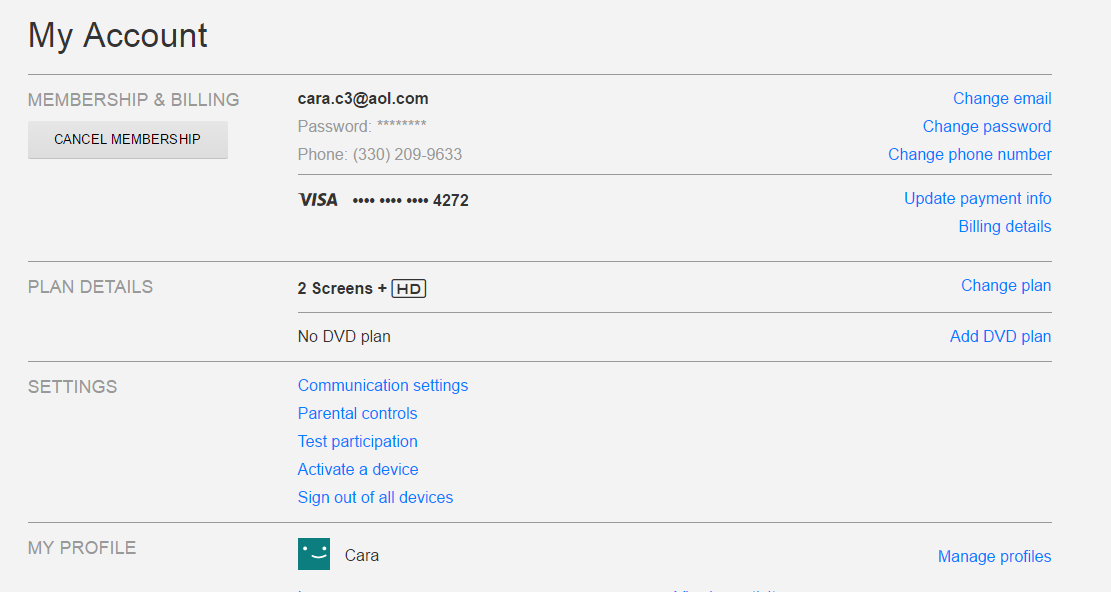Select Change phone number link
The height and width of the screenshot is (592, 1111).
tap(969, 154)
